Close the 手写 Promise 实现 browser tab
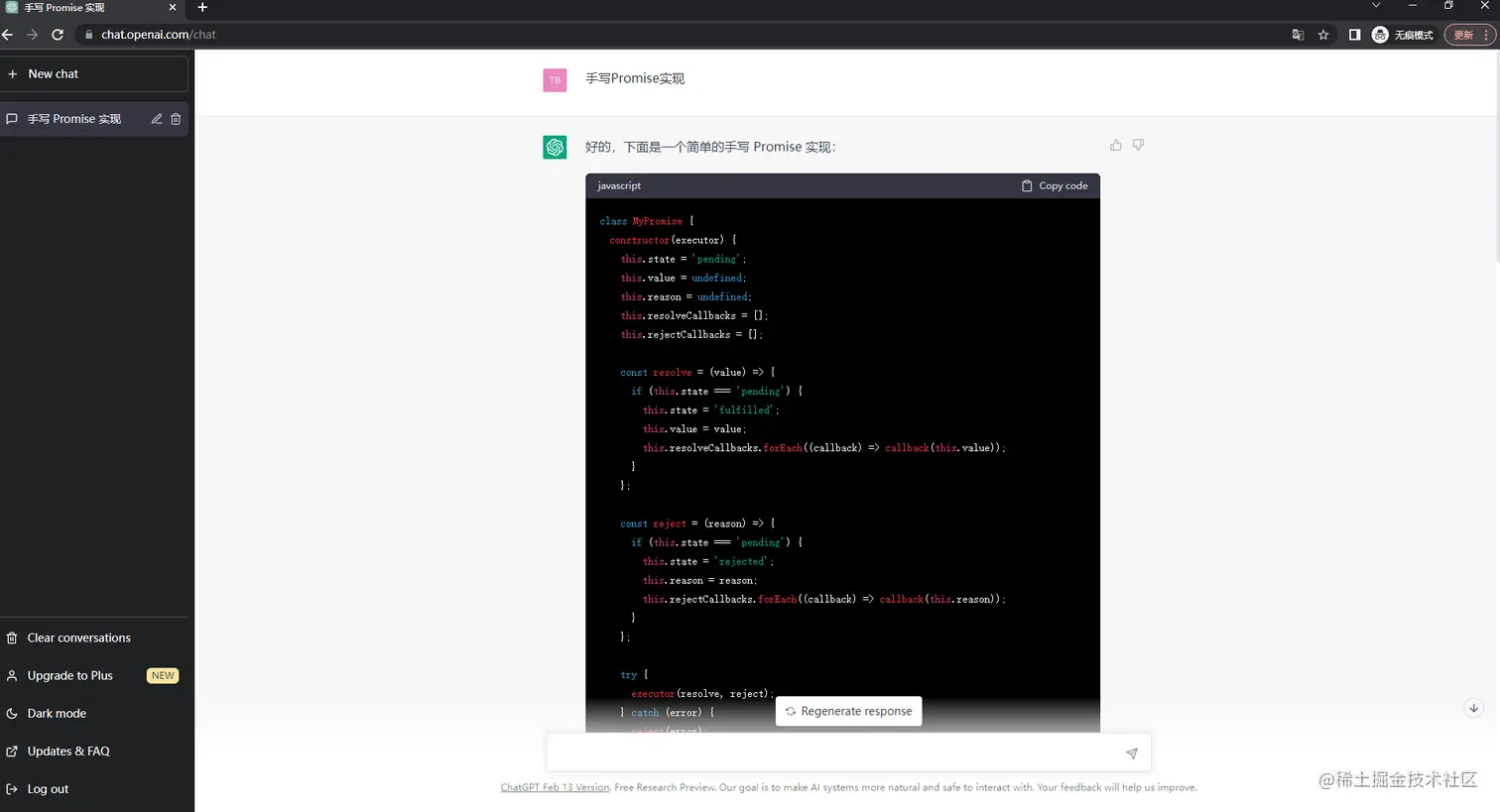The width and height of the screenshot is (1500, 812). pos(173,7)
